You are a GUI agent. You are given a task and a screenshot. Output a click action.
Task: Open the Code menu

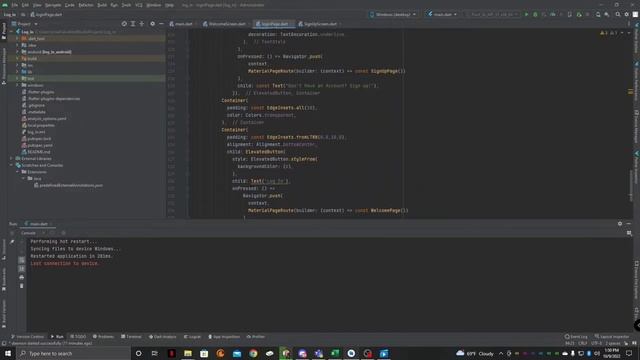click(70, 5)
